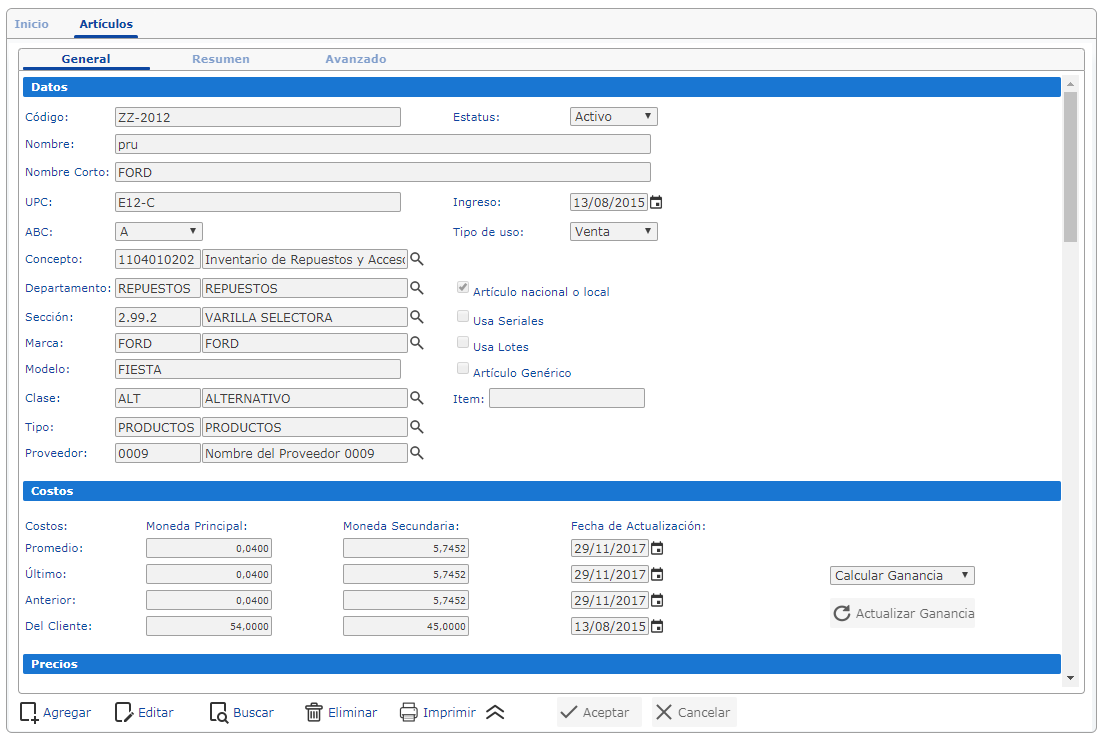Check the Artículo Genérico option
Viewport: 1102px width, 739px height.
[x=463, y=369]
